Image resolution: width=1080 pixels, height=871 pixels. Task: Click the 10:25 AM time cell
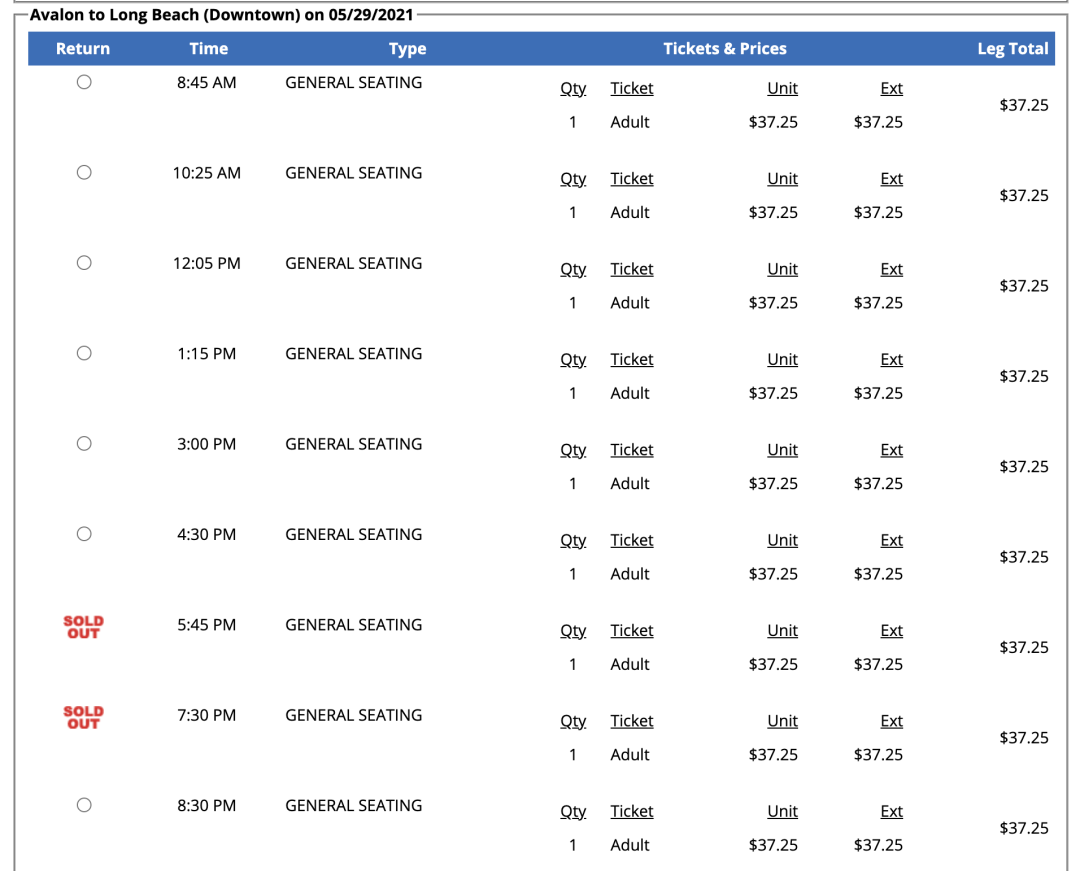click(207, 173)
